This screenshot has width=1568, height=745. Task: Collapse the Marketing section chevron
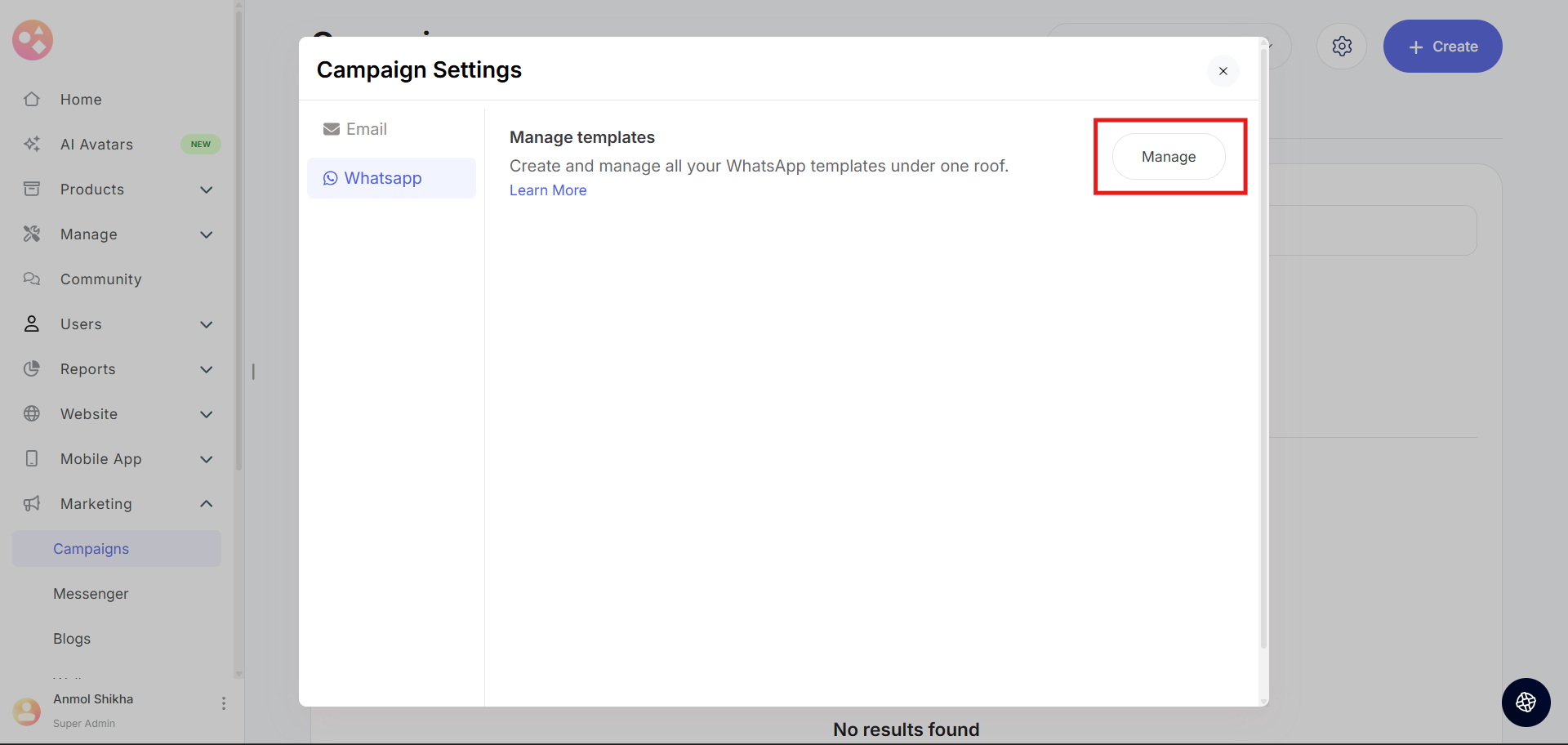[x=207, y=503]
